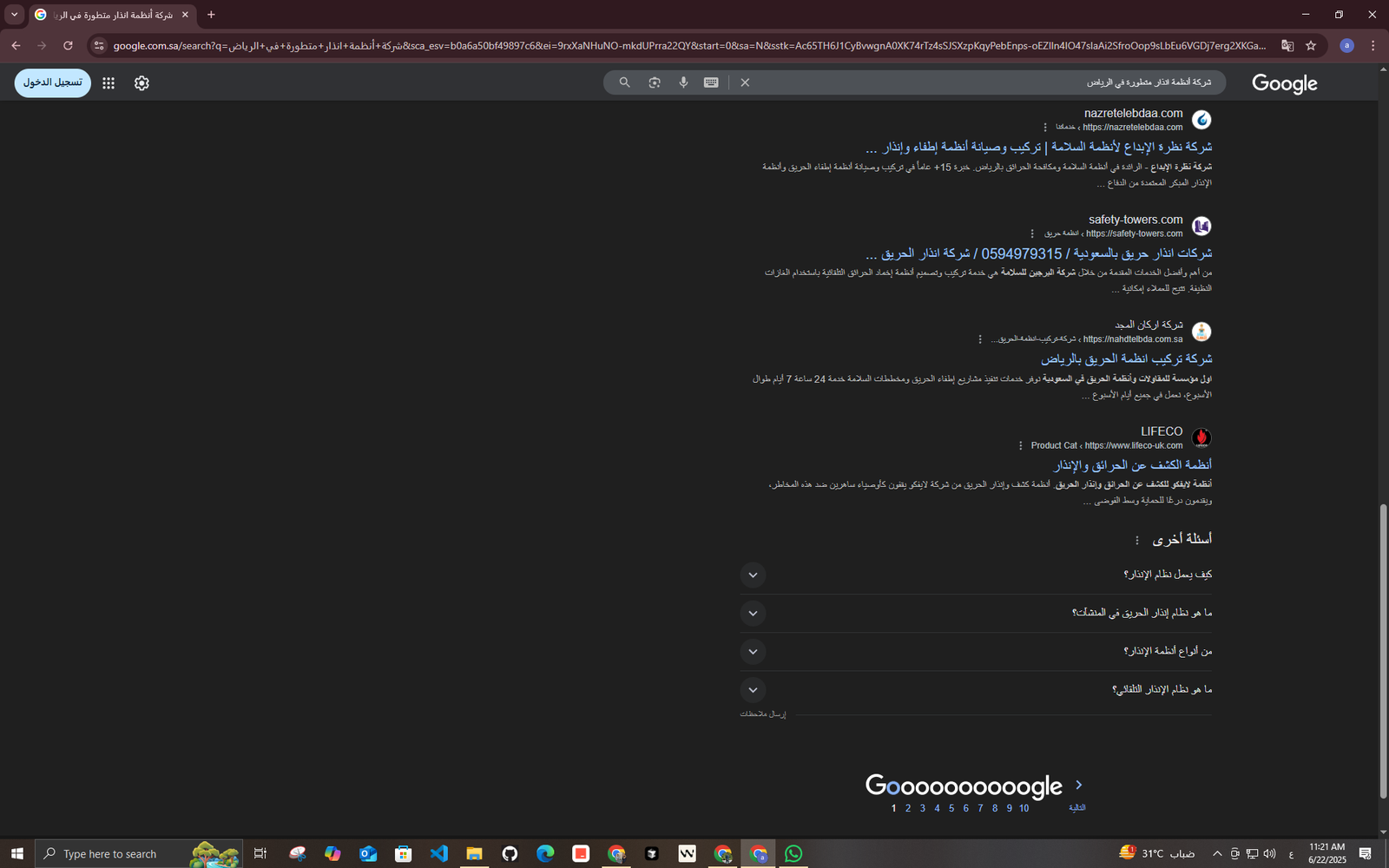1389x868 pixels.
Task: Open WhatsApp from the taskbar
Action: (793, 853)
